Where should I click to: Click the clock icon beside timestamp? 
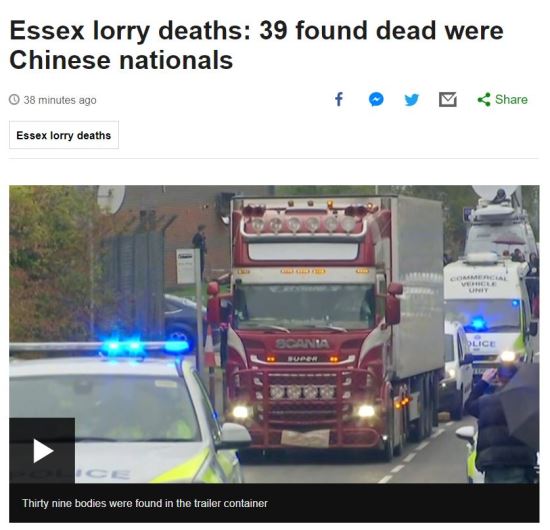coord(14,100)
